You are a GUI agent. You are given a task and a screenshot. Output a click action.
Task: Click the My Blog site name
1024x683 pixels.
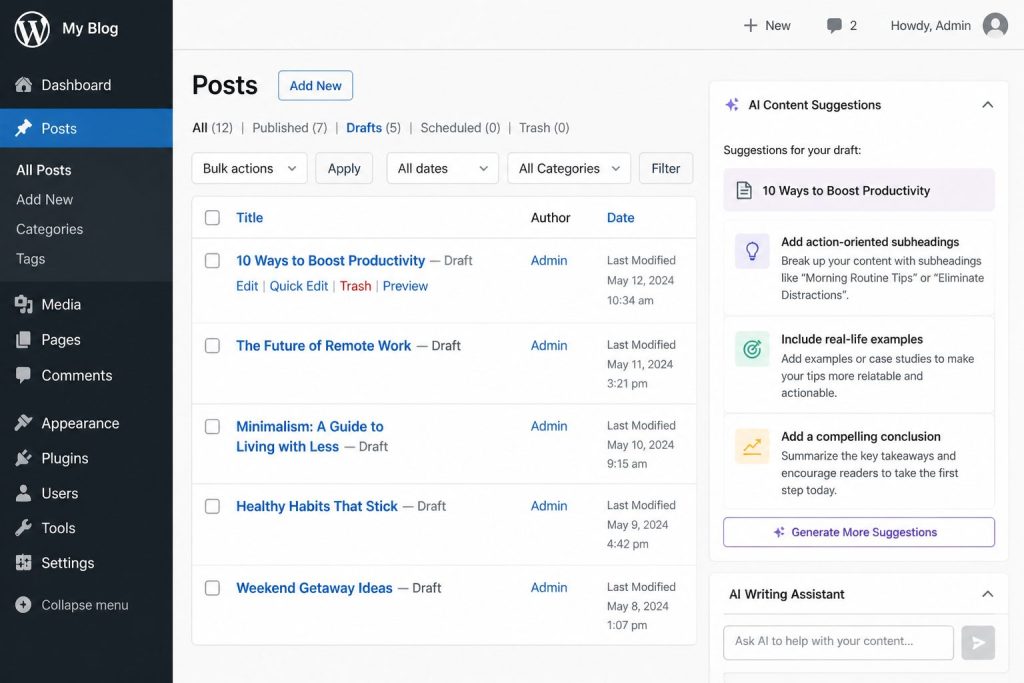90,28
